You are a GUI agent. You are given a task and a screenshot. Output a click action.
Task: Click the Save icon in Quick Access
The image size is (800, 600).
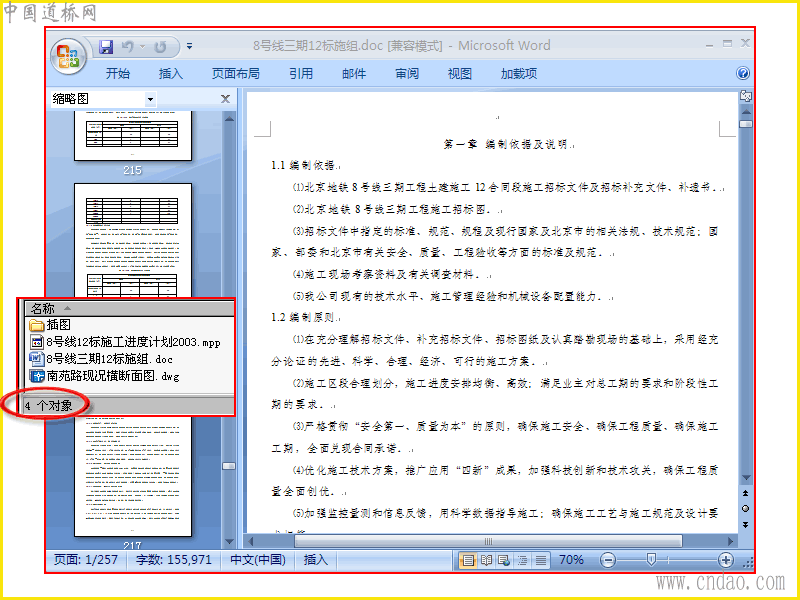(x=106, y=47)
